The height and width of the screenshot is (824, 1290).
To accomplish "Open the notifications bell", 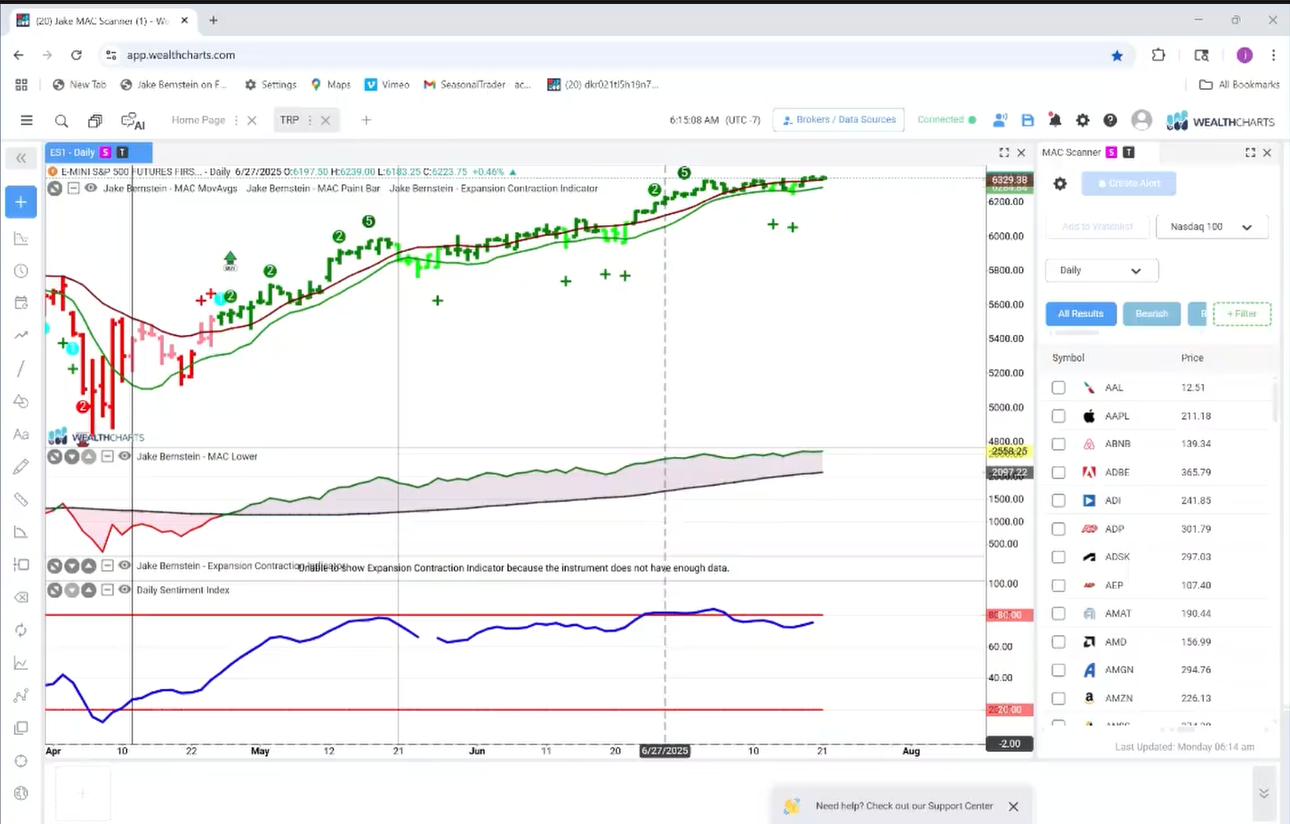I will click(x=1055, y=120).
